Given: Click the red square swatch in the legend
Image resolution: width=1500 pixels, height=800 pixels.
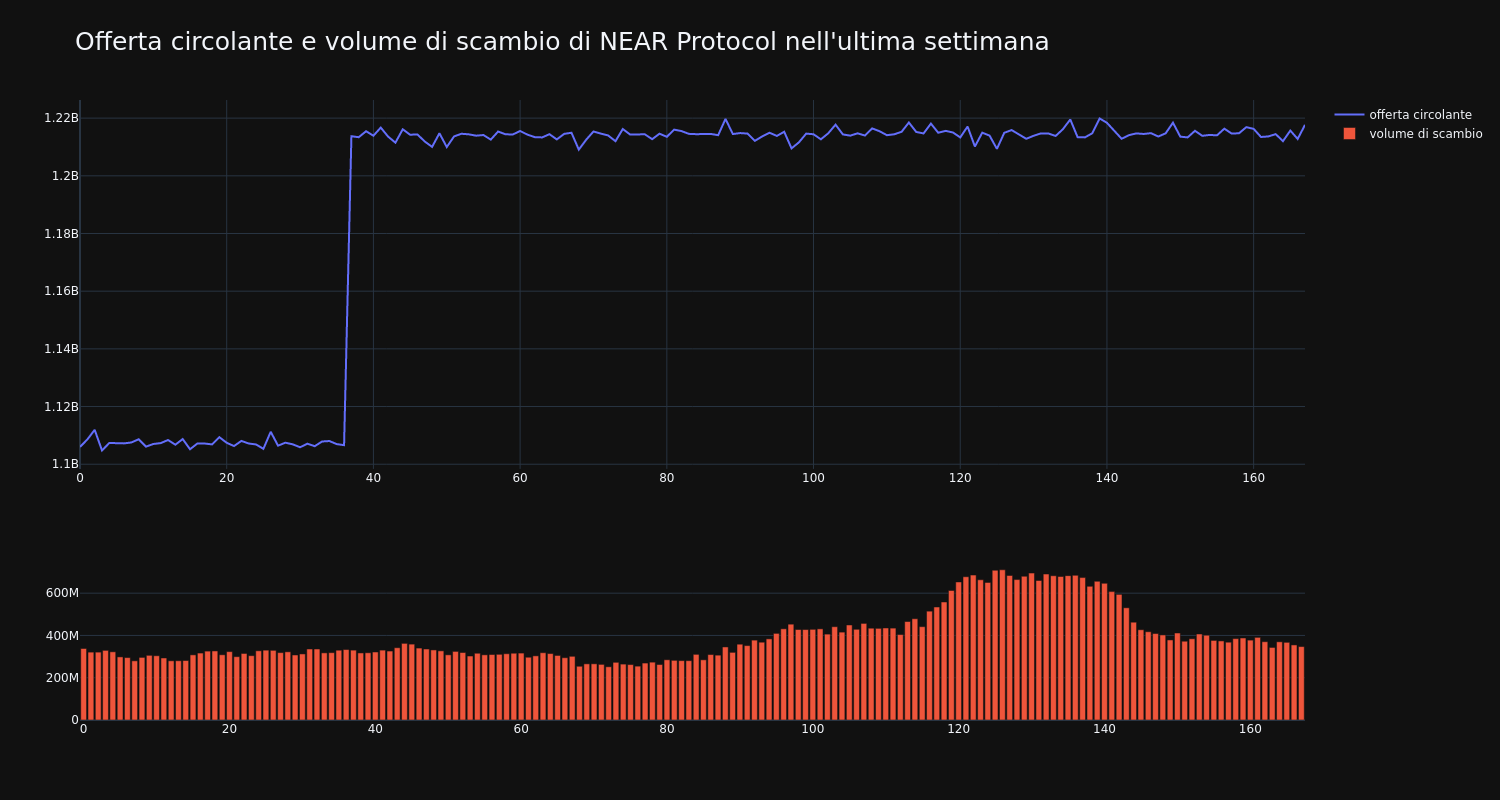Looking at the screenshot, I should point(1349,134).
